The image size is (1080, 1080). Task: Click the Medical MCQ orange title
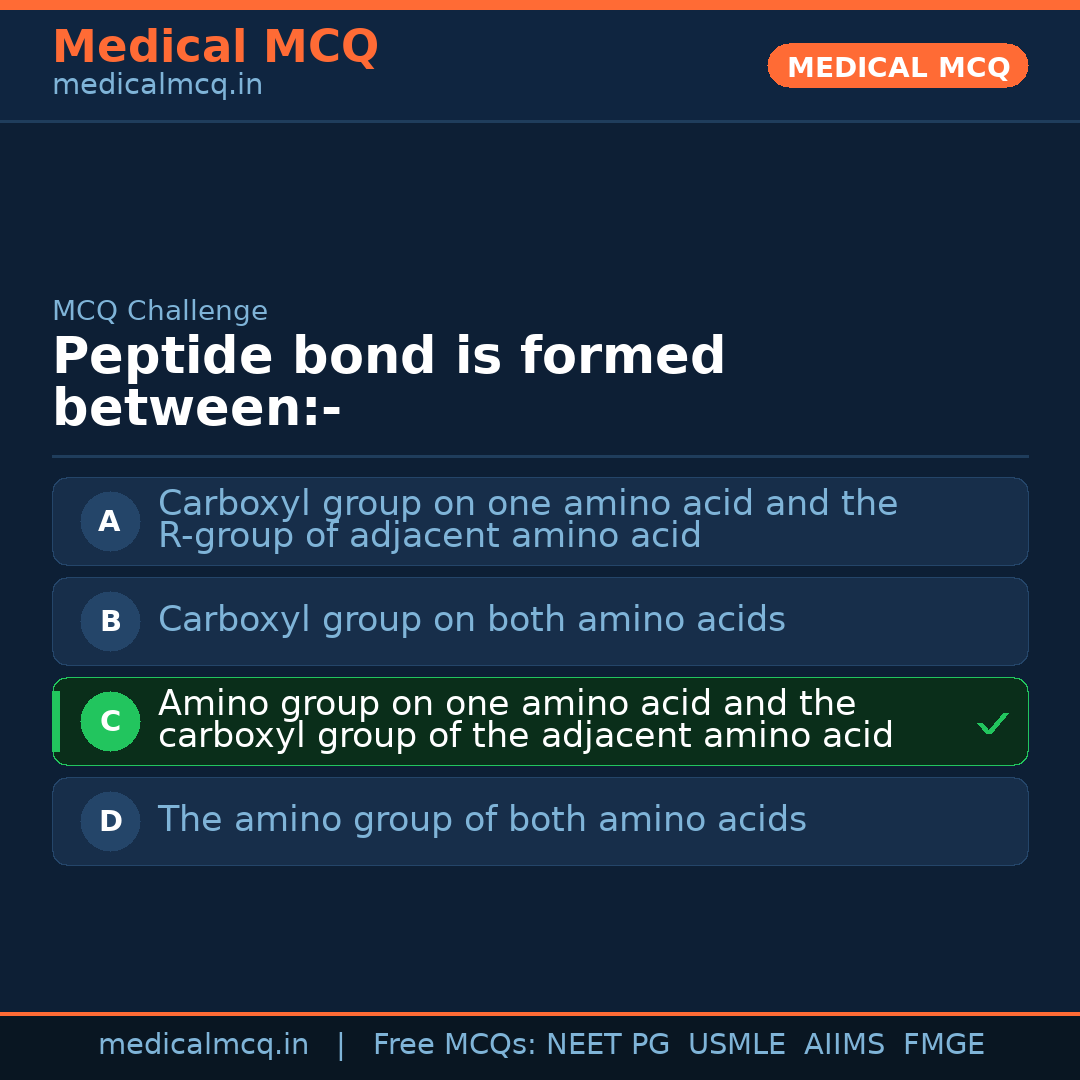(215, 46)
